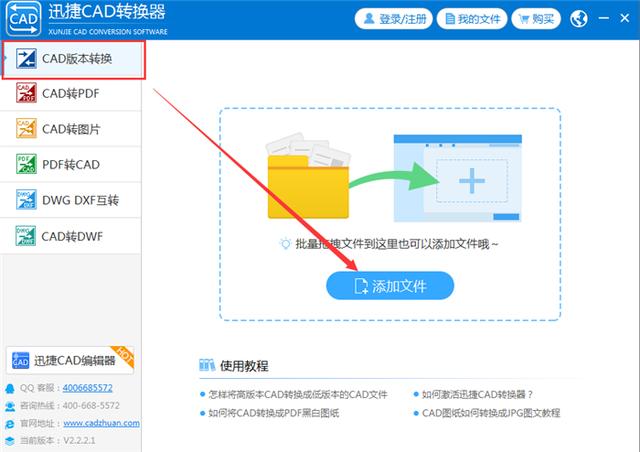Image resolution: width=640 pixels, height=452 pixels.
Task: Click the 添加文件 button
Action: (x=390, y=285)
